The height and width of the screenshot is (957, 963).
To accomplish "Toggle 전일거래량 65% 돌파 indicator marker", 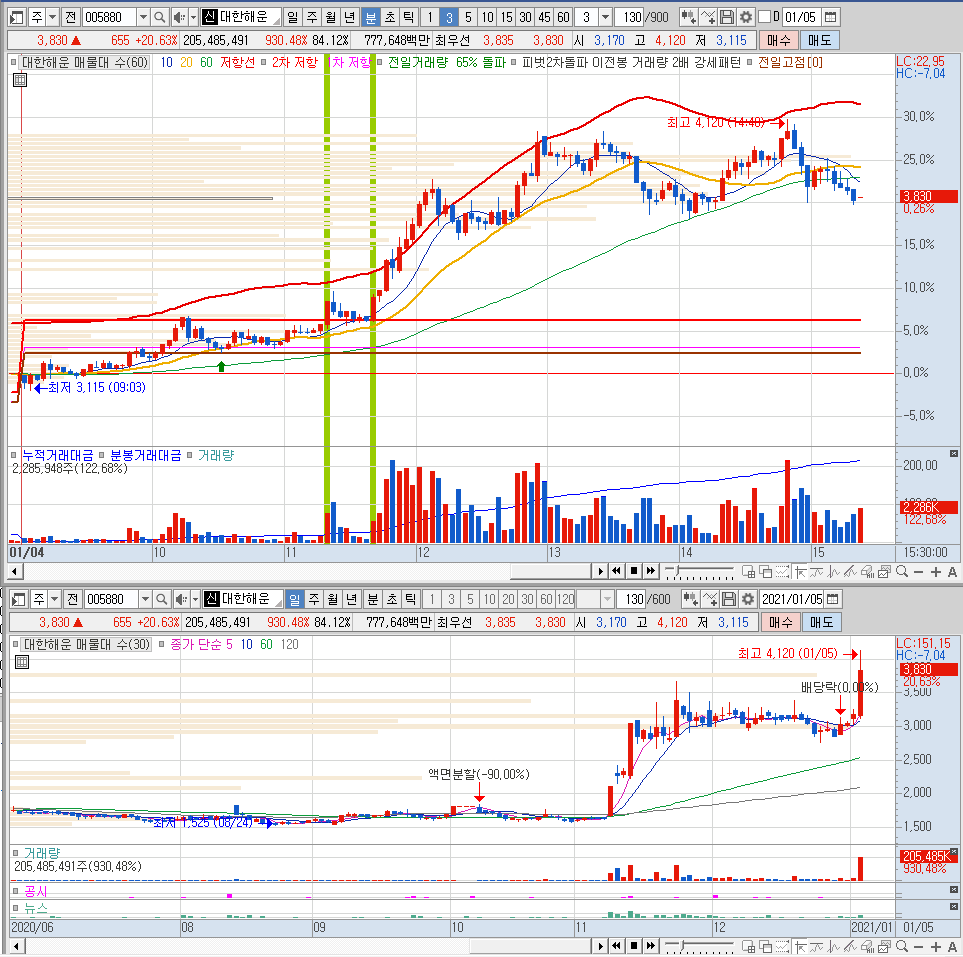I will [380, 62].
